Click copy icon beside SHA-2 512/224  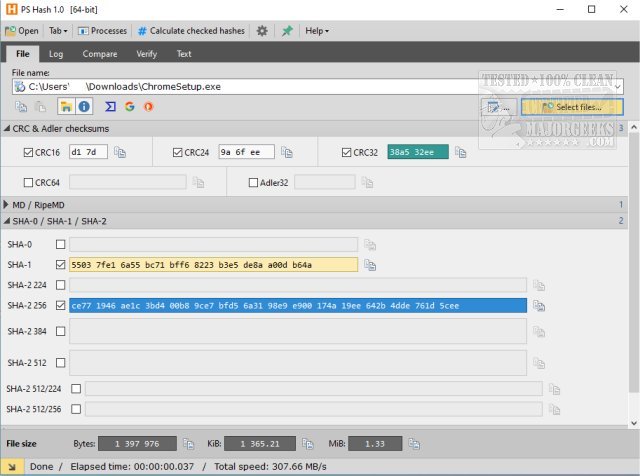[554, 389]
